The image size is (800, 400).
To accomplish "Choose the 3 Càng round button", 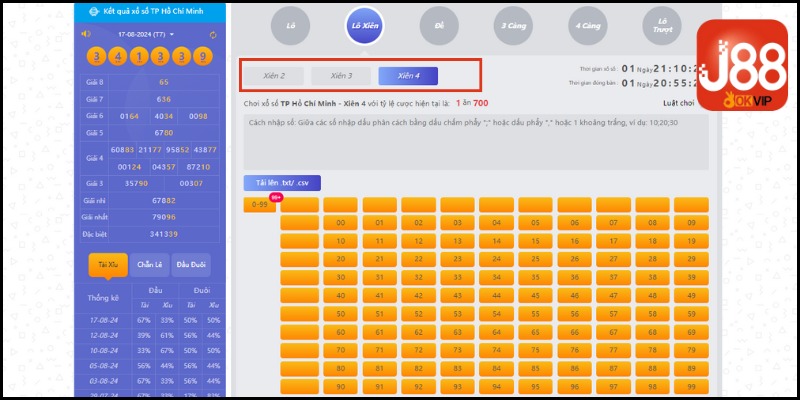I will pyautogui.click(x=512, y=24).
